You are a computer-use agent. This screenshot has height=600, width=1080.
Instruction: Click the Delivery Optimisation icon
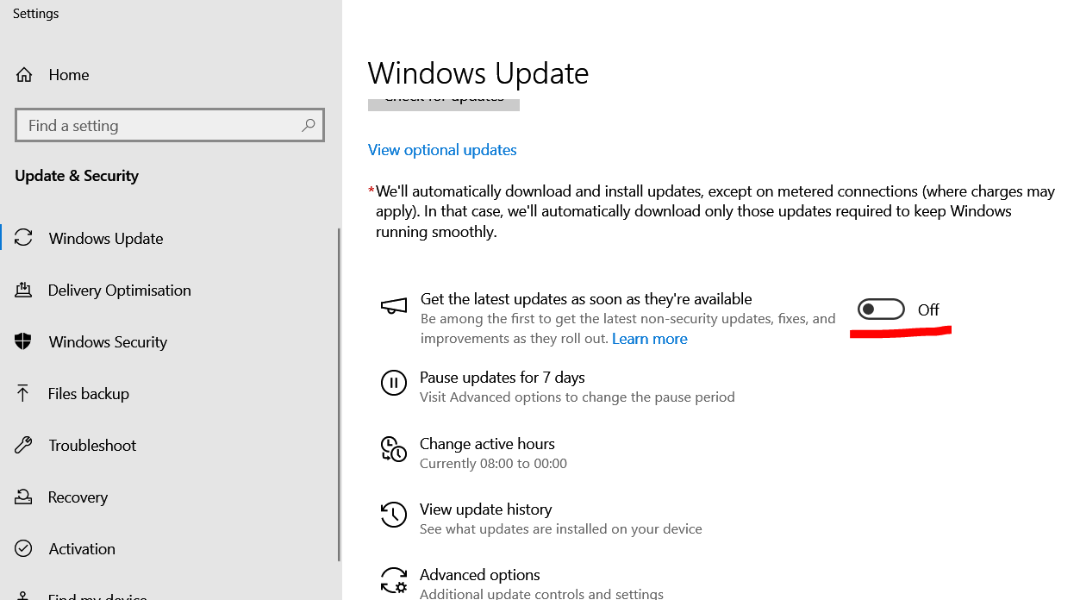point(23,290)
